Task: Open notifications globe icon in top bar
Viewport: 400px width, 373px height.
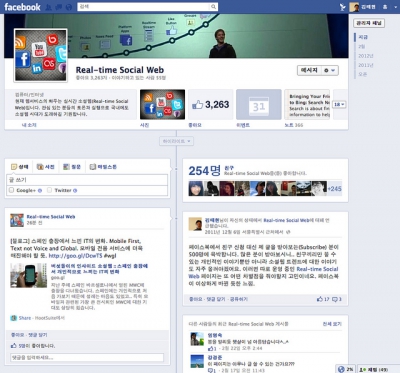Action: [x=69, y=7]
